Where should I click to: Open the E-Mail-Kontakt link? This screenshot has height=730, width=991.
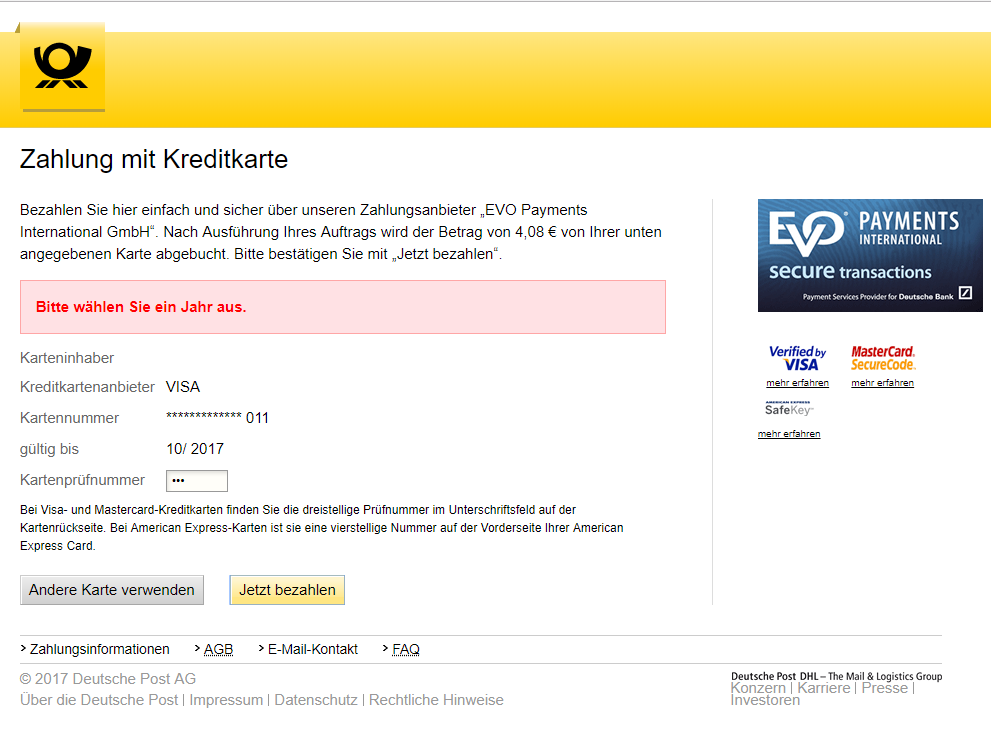pos(313,649)
